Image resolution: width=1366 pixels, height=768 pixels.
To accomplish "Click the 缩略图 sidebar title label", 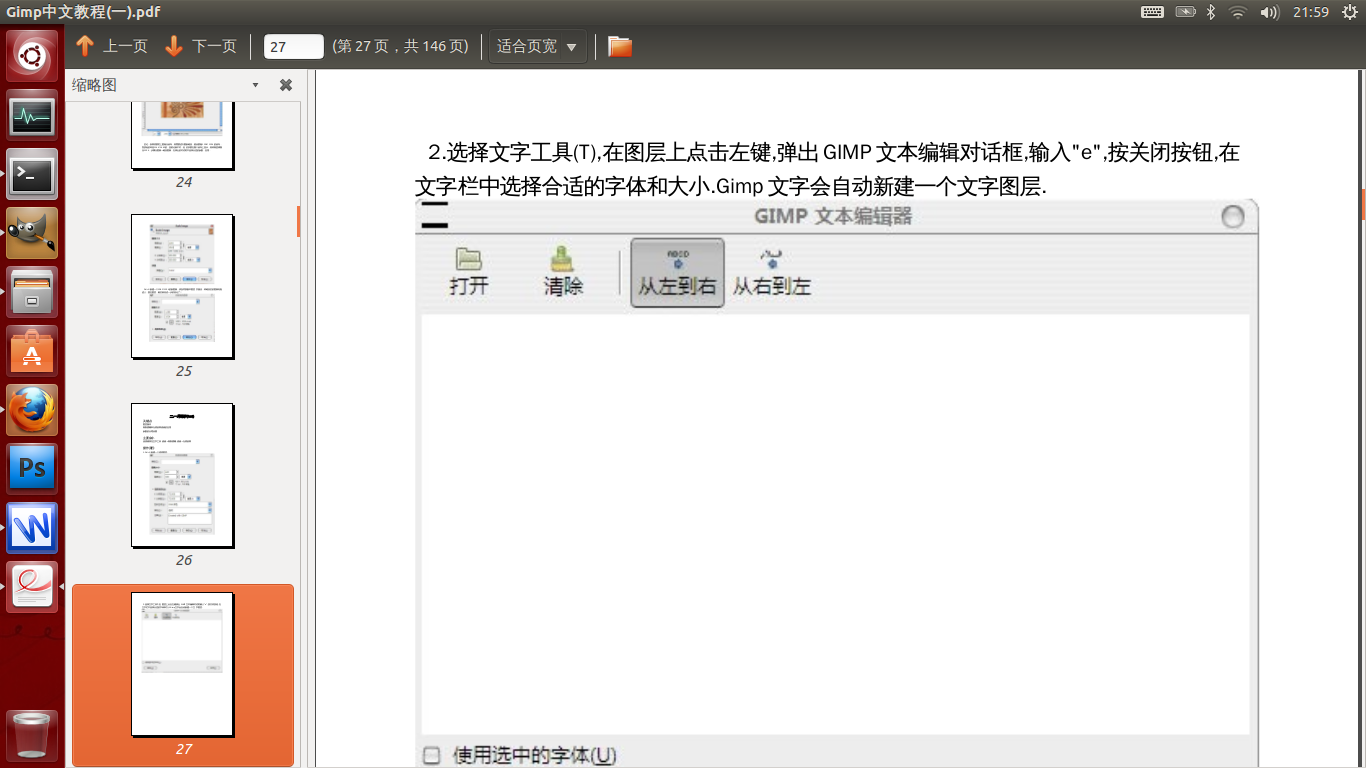I will pos(94,85).
